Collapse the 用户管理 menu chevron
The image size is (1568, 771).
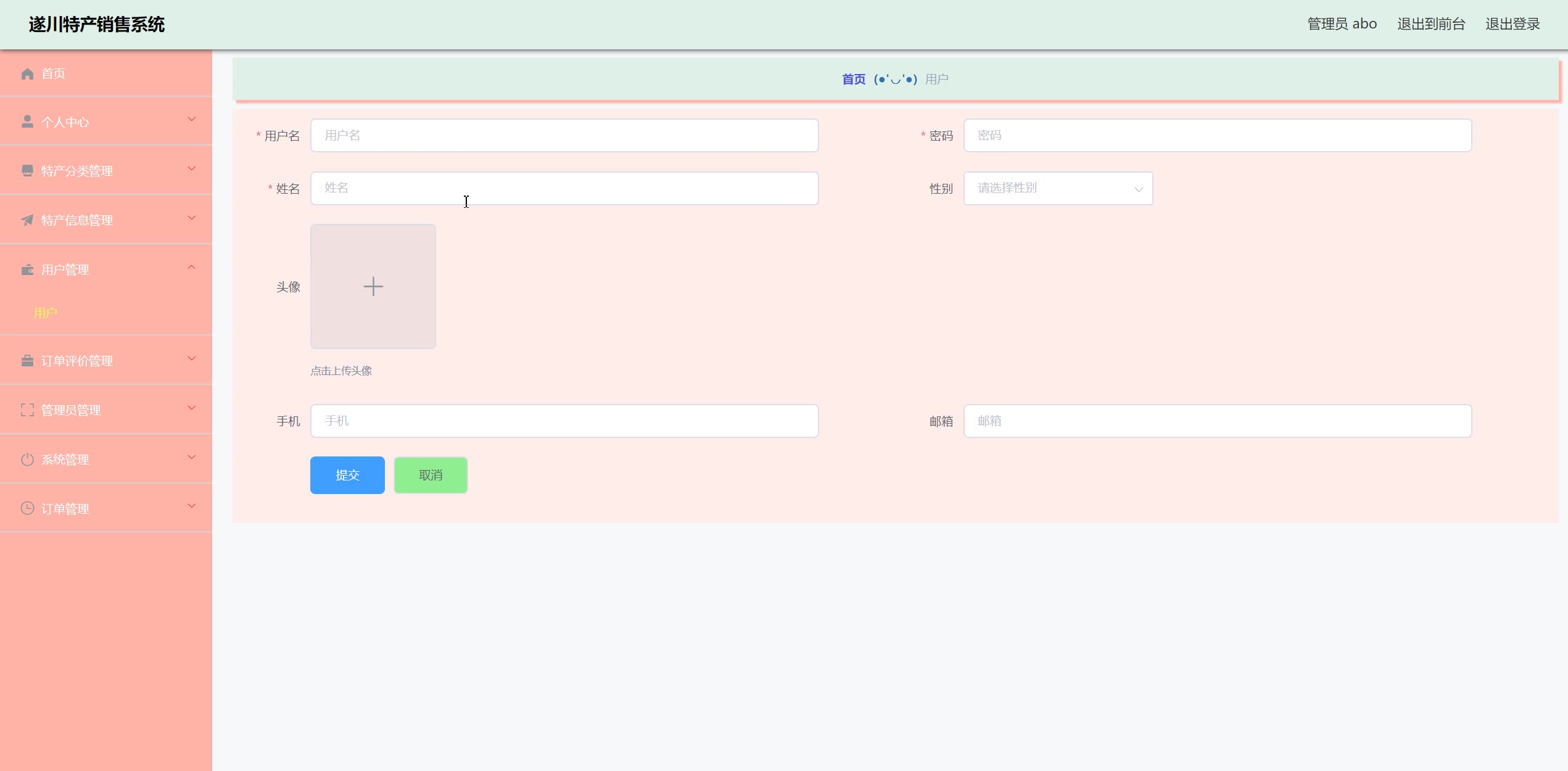(x=192, y=267)
